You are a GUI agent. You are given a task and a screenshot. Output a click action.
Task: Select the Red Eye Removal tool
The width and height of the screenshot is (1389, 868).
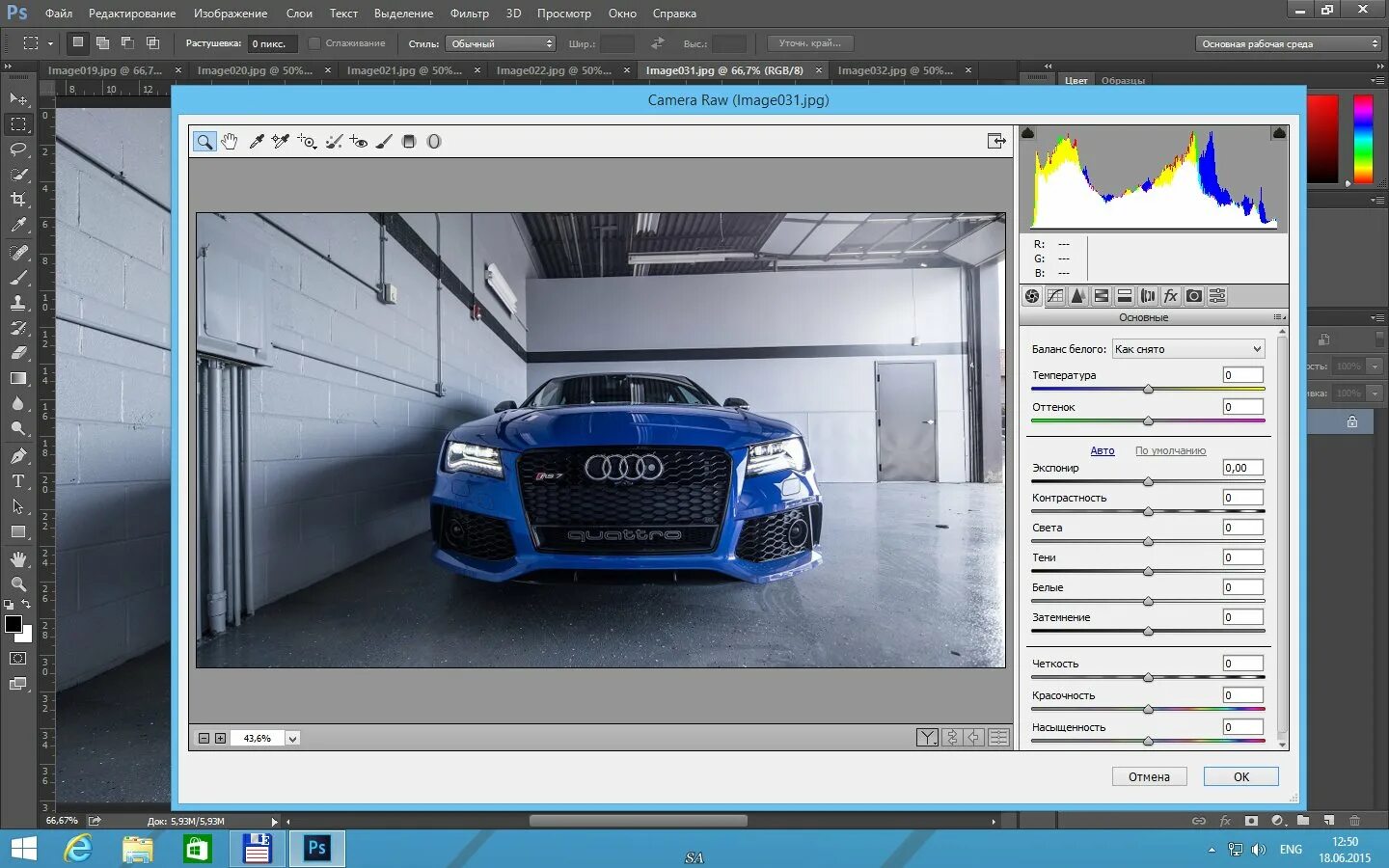[359, 142]
